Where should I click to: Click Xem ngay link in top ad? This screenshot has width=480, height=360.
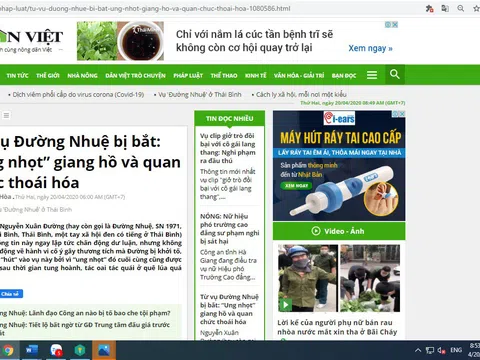370,48
